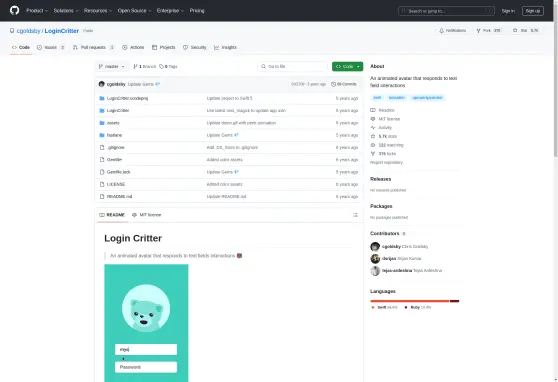Click the swift topic tag
Screen dimensions: 558x382
[x=377, y=98]
